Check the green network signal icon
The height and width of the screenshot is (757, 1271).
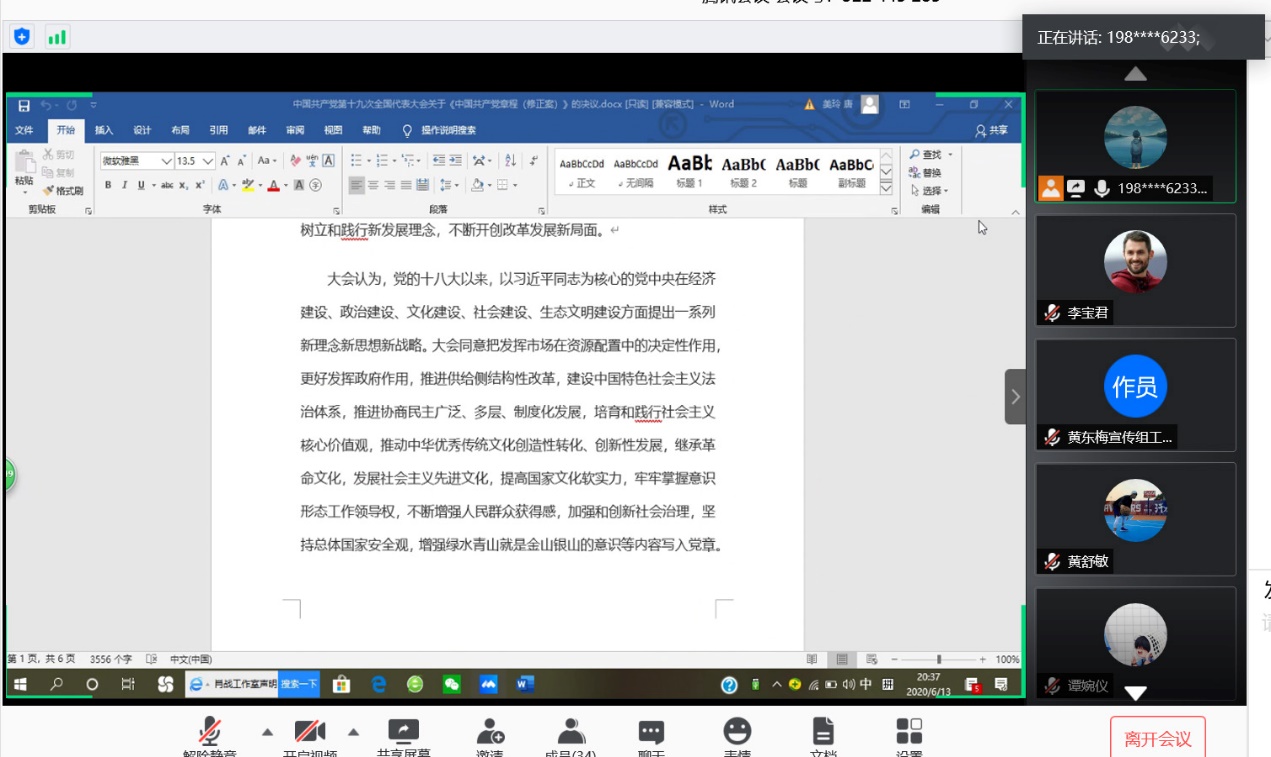57,37
